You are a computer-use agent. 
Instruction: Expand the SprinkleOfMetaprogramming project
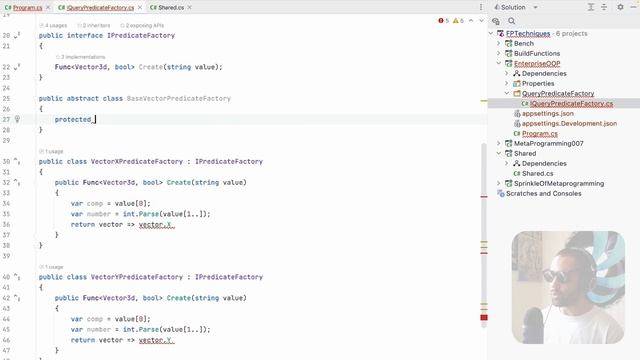(499, 183)
